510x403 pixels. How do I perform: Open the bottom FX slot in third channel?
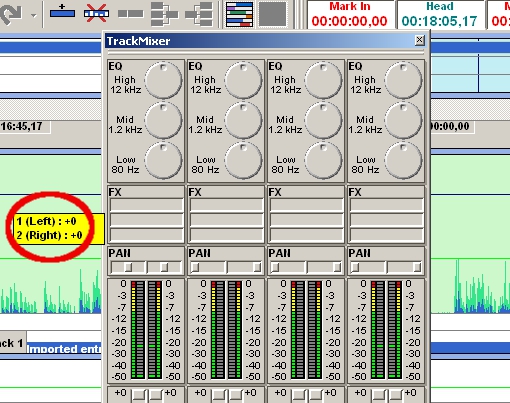[x=306, y=235]
